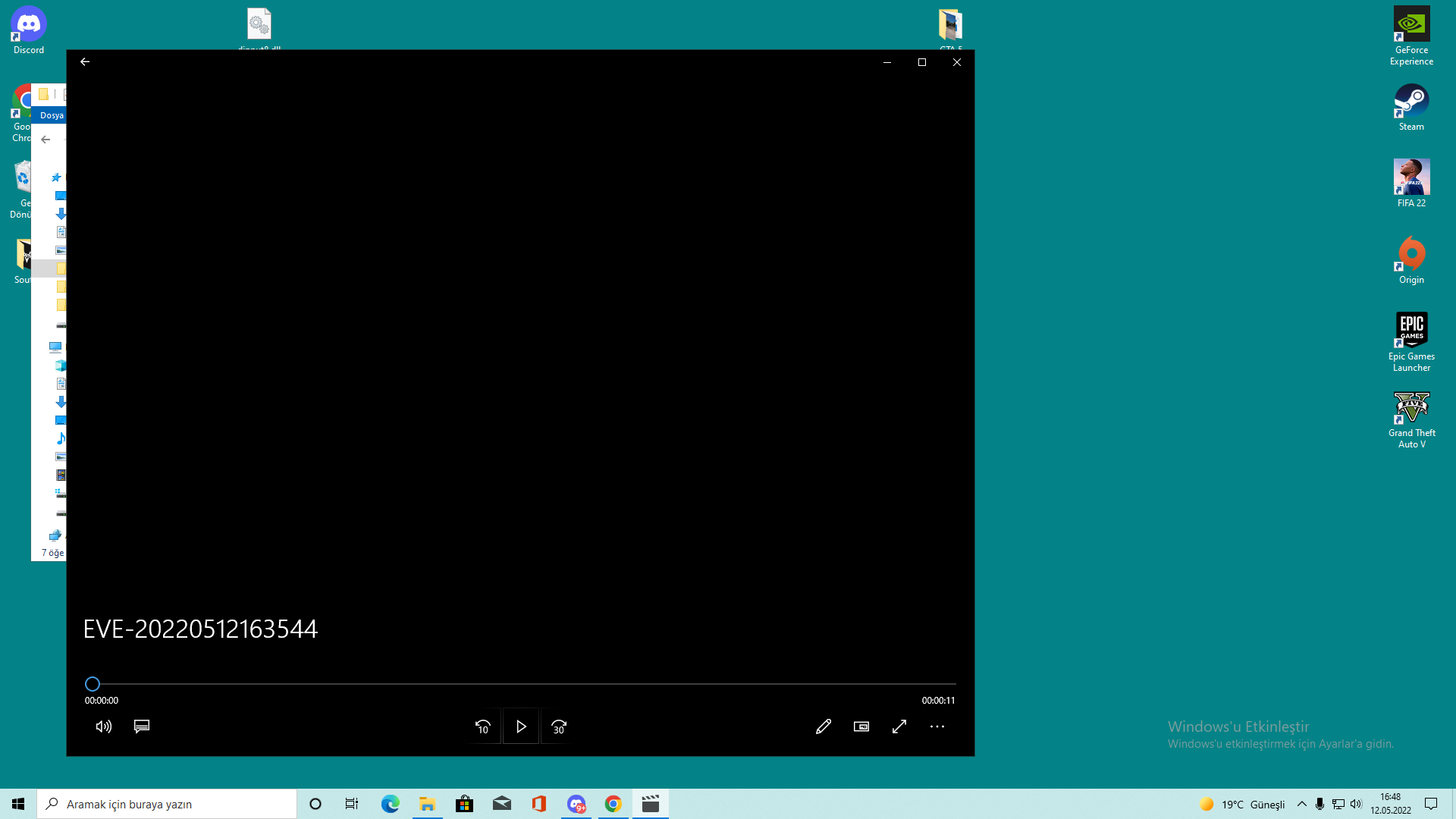Open Microsoft Store taskbar icon
The image size is (1456, 819).
click(x=464, y=804)
